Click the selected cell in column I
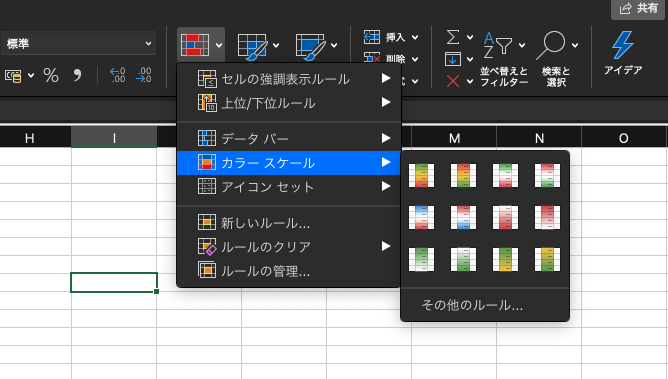This screenshot has height=379, width=668. point(114,282)
